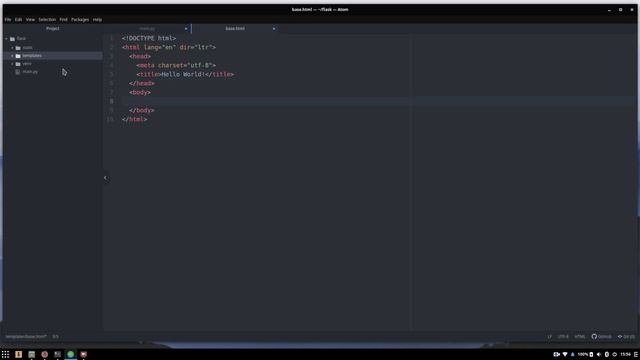Click the volume tray icon

(x=599, y=354)
